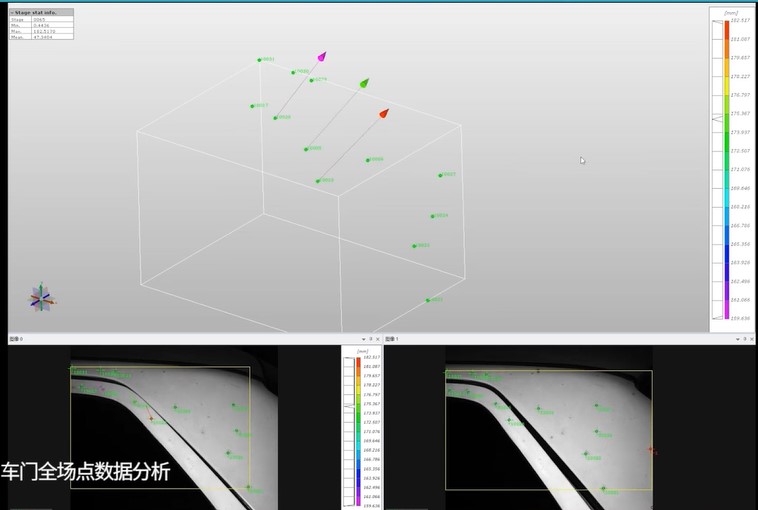Viewport: 758px width, 510px height.
Task: Click the green displacement arrow head
Action: tap(364, 83)
